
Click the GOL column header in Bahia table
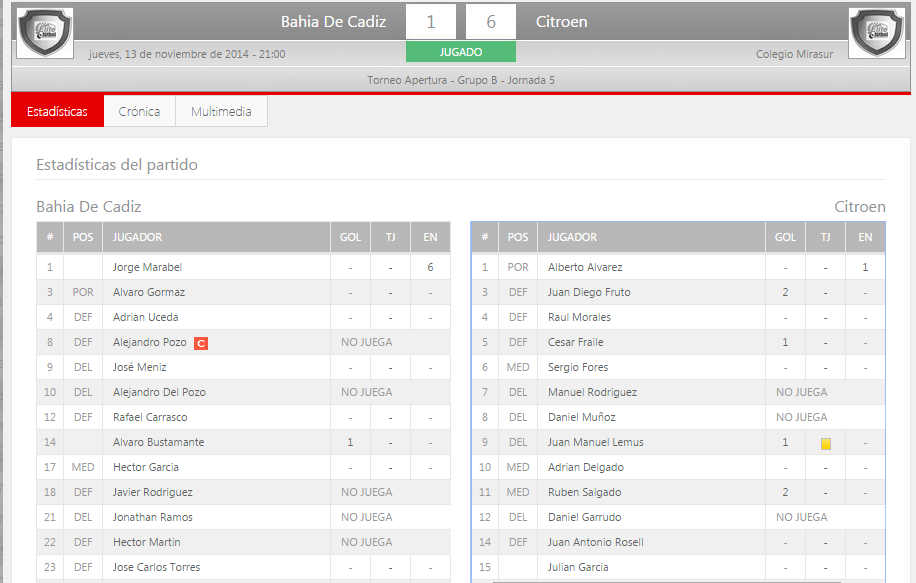coord(350,238)
